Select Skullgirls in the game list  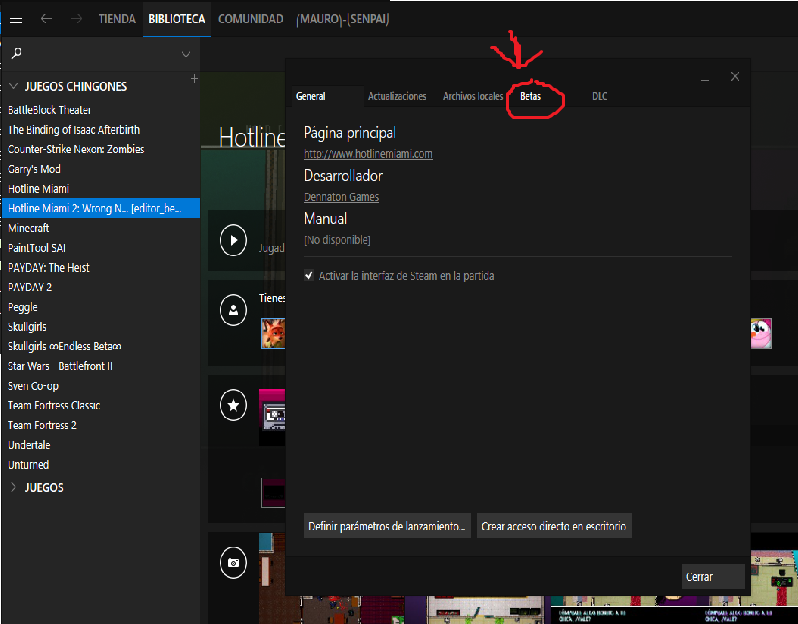(x=101, y=327)
